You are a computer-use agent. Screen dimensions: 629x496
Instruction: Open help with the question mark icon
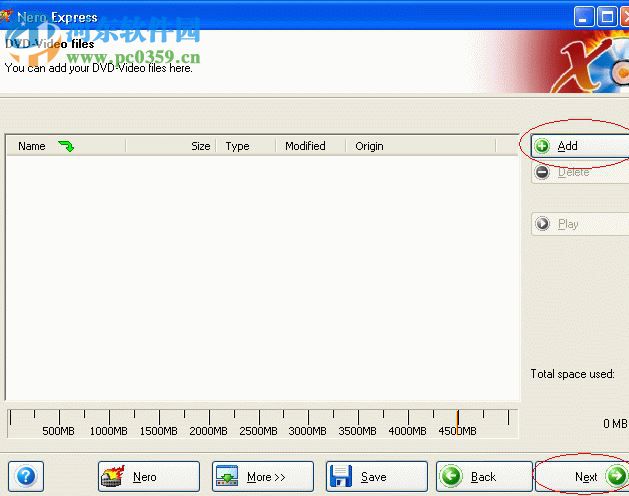pyautogui.click(x=26, y=476)
